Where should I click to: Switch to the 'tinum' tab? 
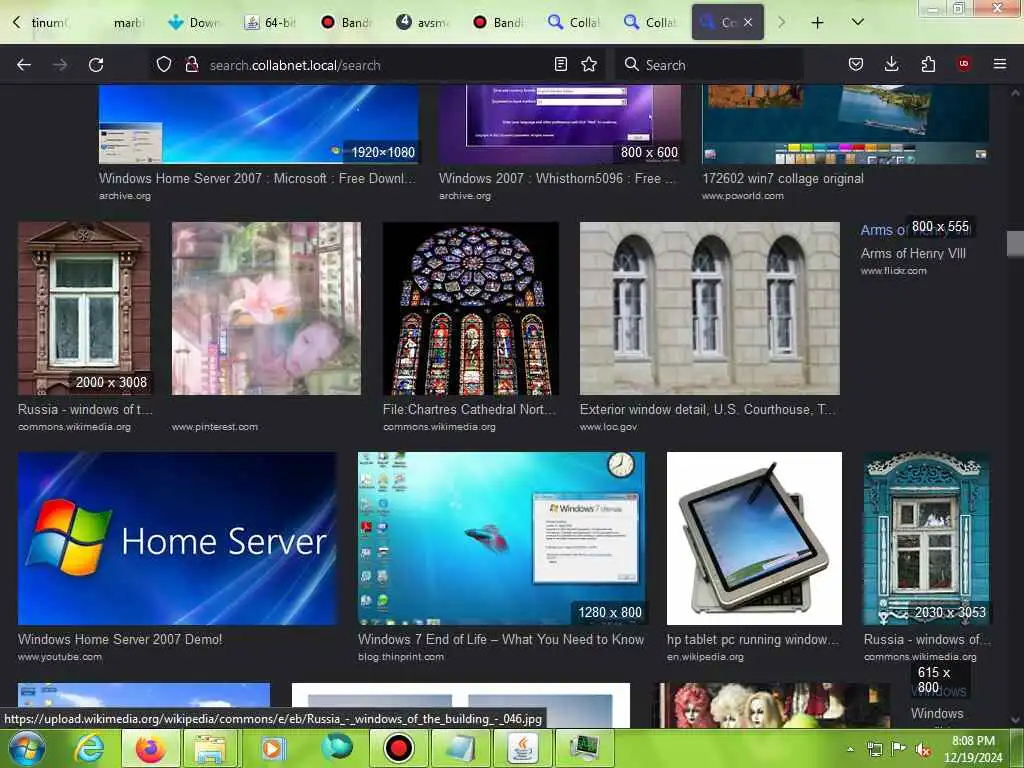click(50, 23)
